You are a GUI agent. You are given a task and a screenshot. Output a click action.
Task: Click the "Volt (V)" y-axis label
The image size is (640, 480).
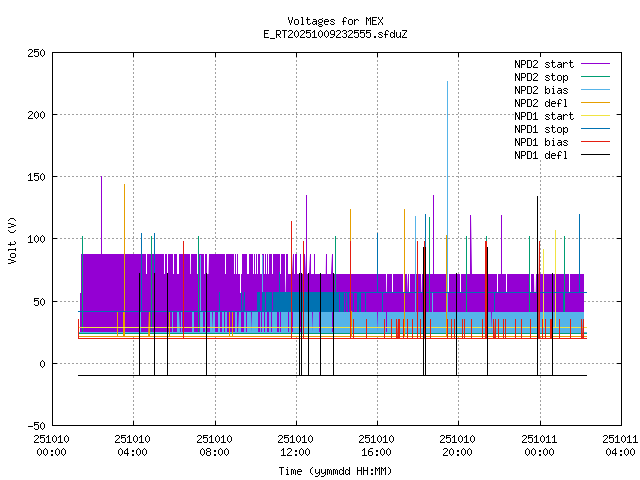coord(12,239)
